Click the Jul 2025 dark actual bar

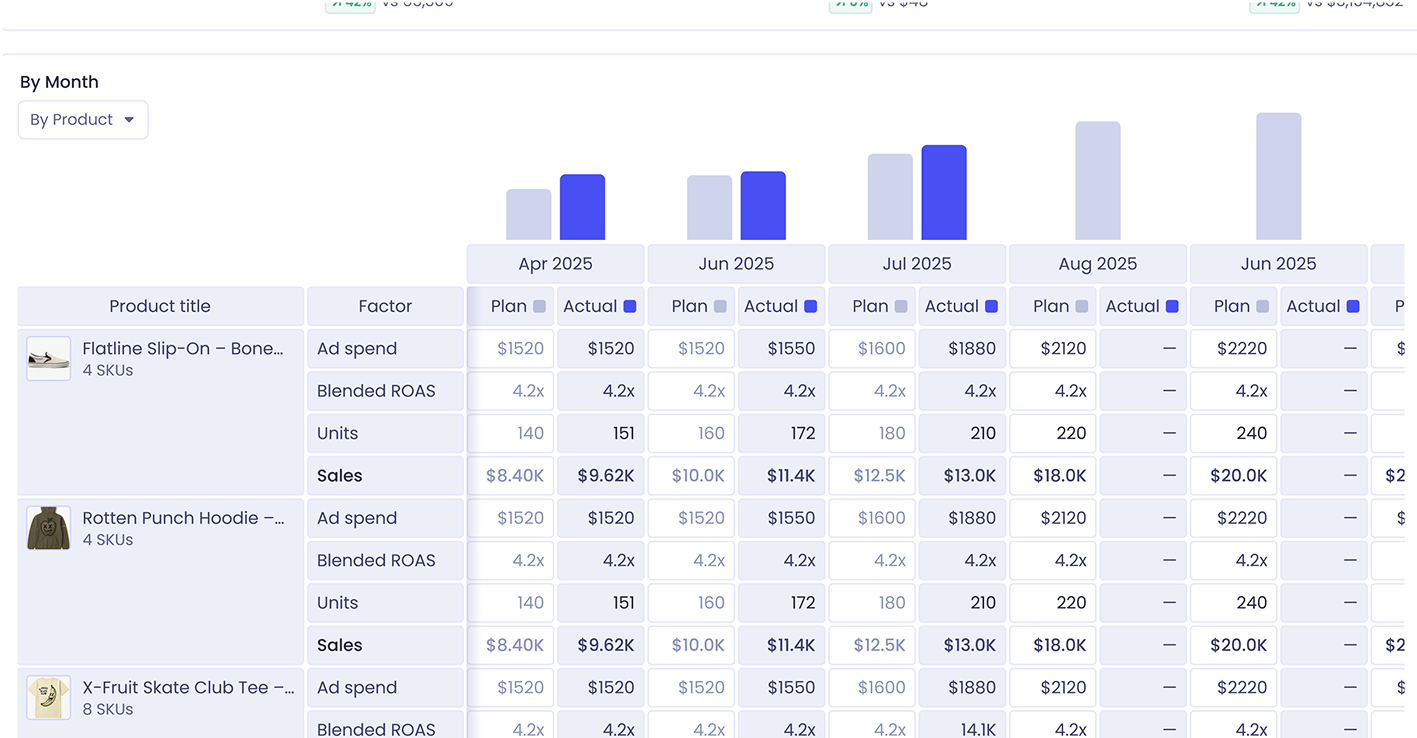click(x=944, y=193)
